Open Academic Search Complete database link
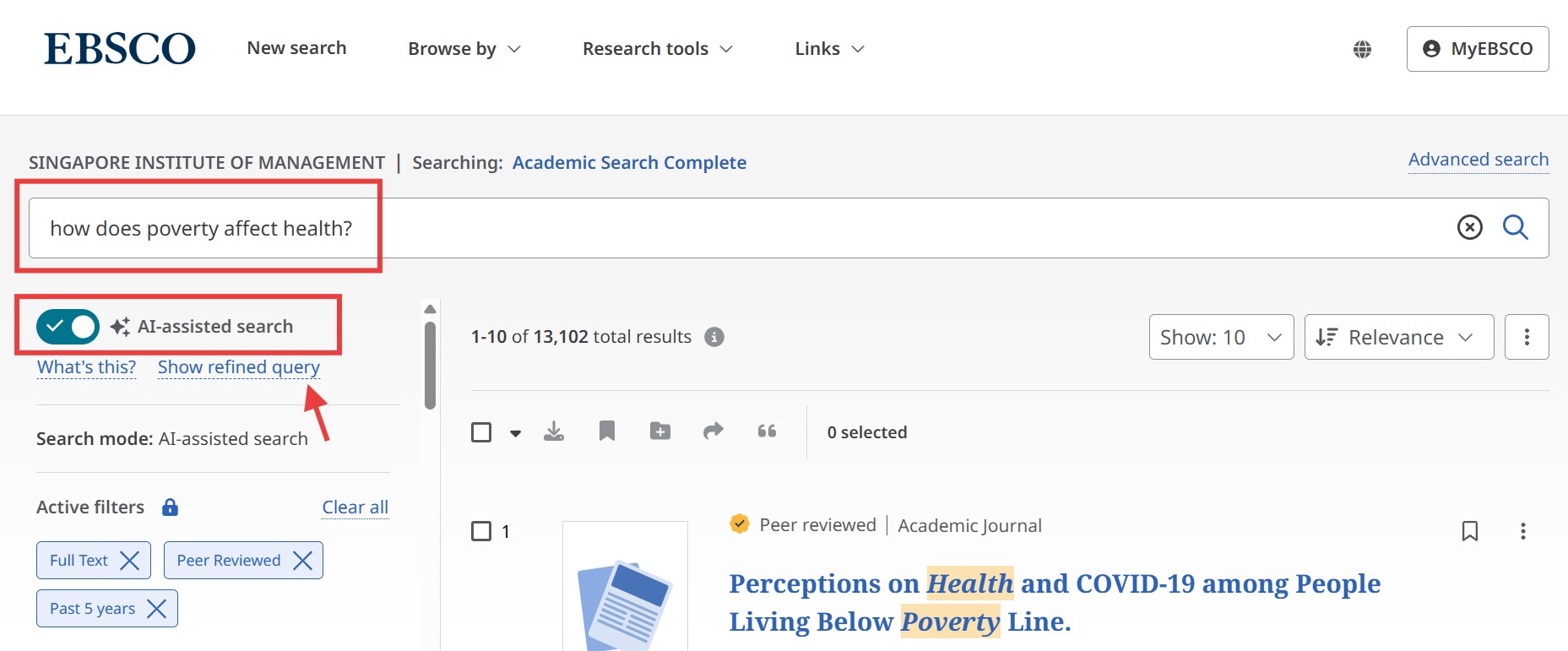The width and height of the screenshot is (1568, 651). point(629,162)
